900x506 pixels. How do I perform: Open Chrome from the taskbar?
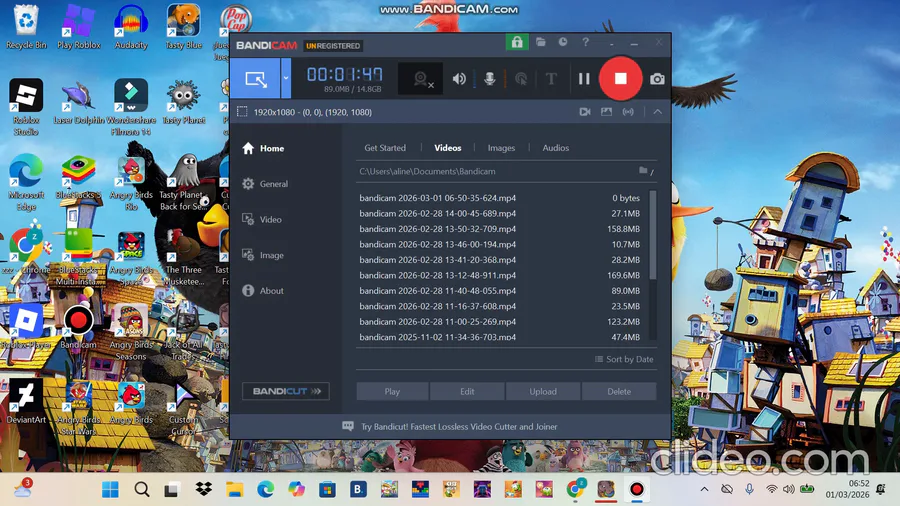point(575,489)
